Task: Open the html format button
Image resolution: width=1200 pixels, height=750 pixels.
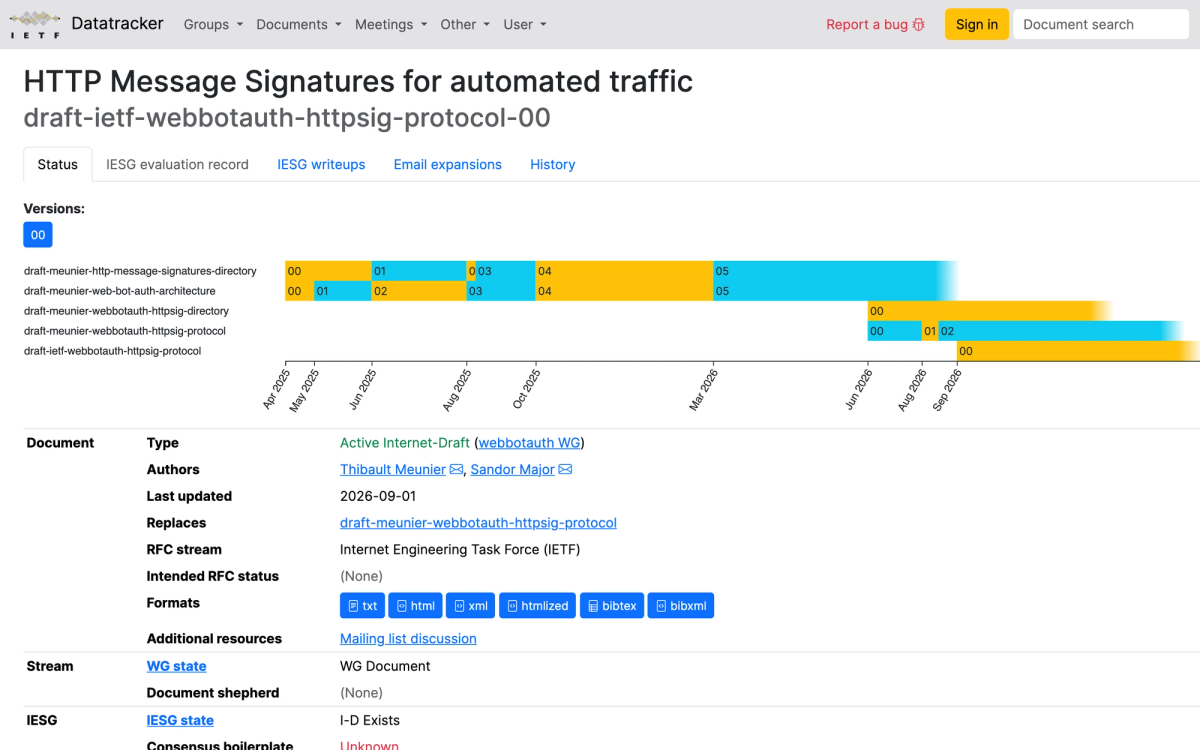Action: coord(414,606)
